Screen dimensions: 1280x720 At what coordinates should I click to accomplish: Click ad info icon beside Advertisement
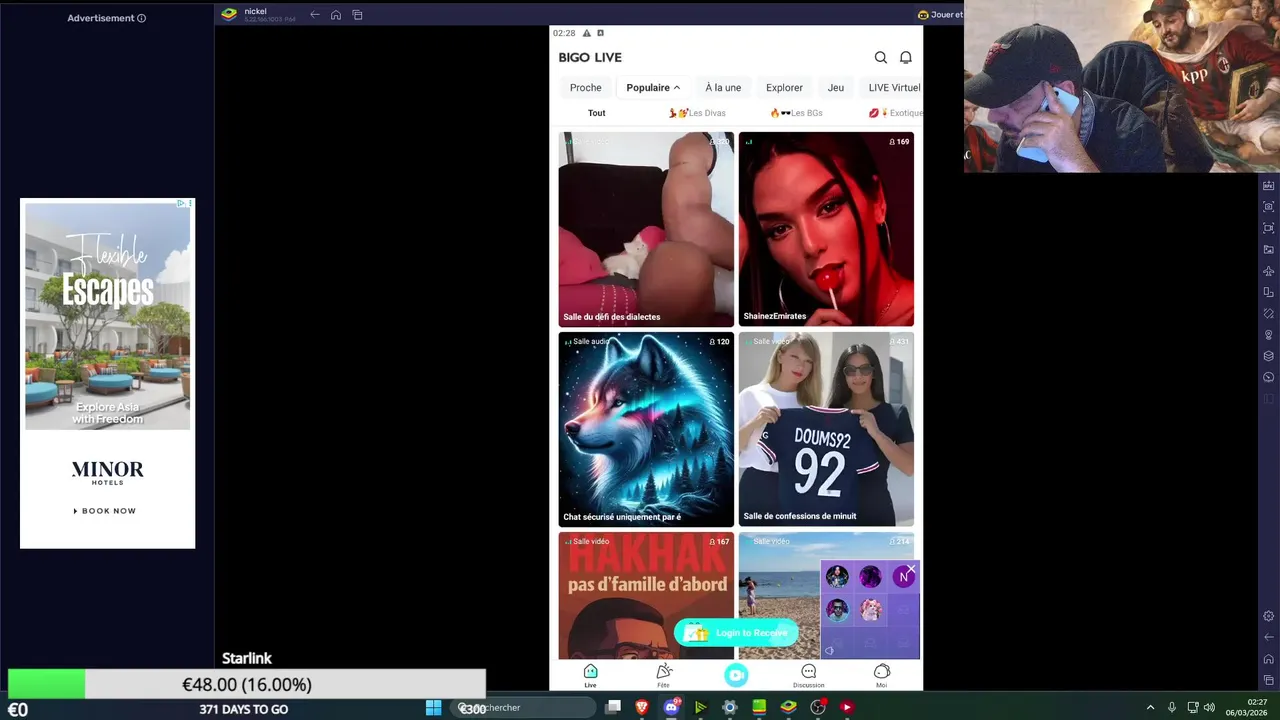coord(141,18)
